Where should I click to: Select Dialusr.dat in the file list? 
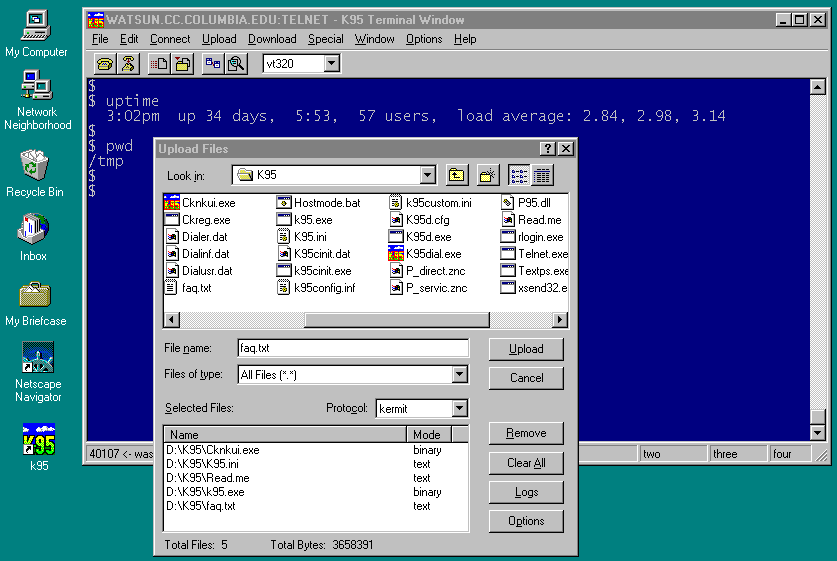(x=199, y=271)
